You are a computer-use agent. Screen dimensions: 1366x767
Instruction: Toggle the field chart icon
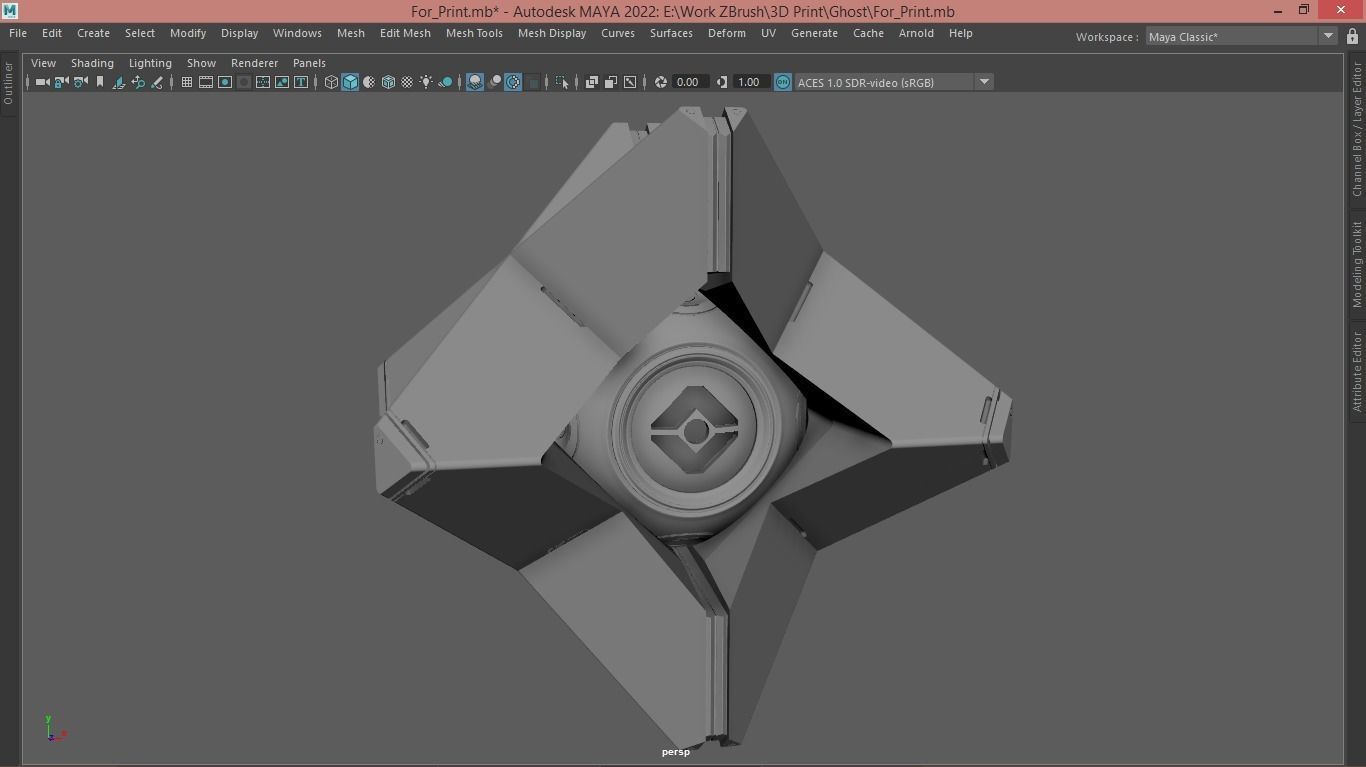tap(263, 82)
